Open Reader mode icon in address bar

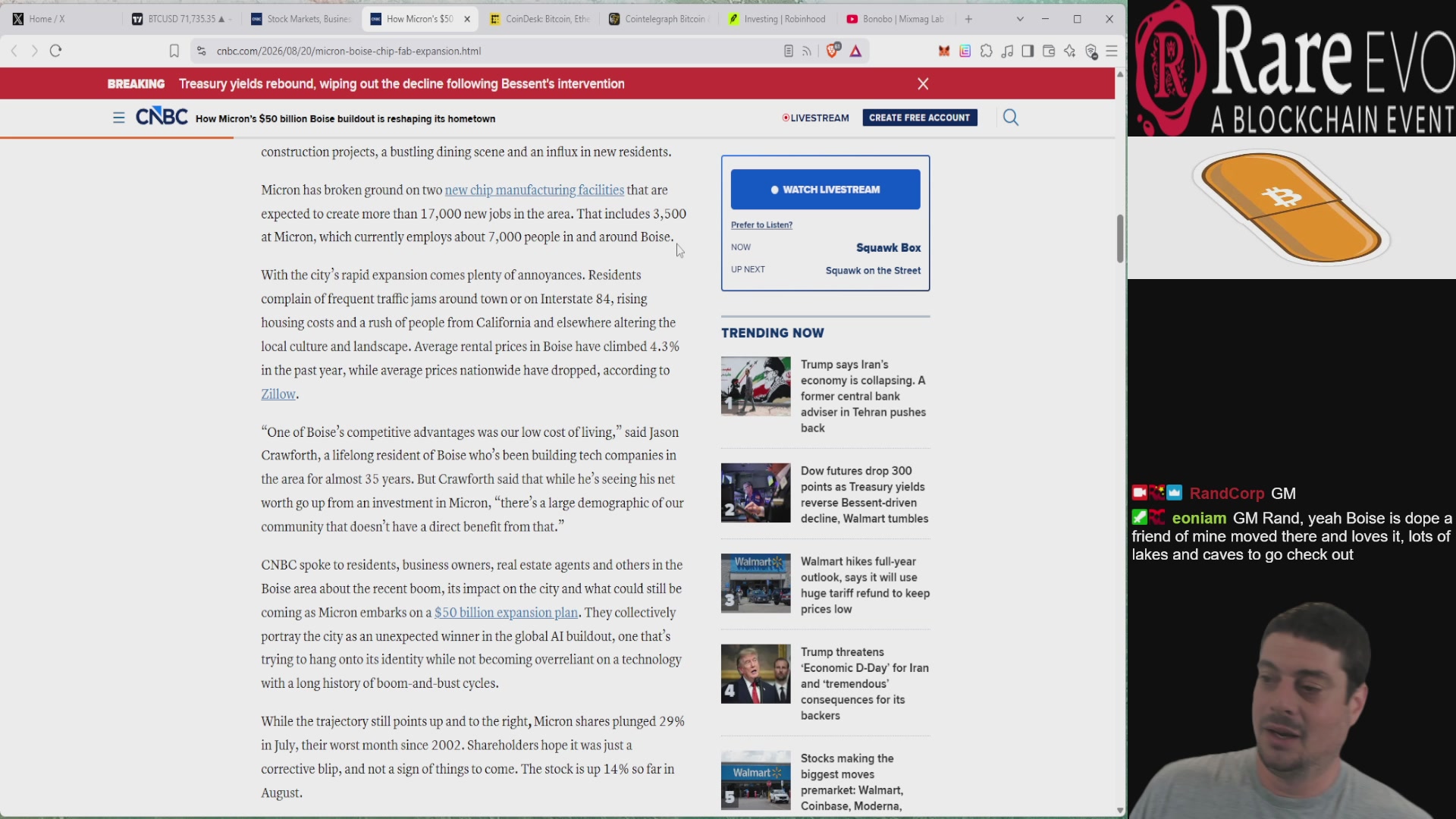[789, 51]
